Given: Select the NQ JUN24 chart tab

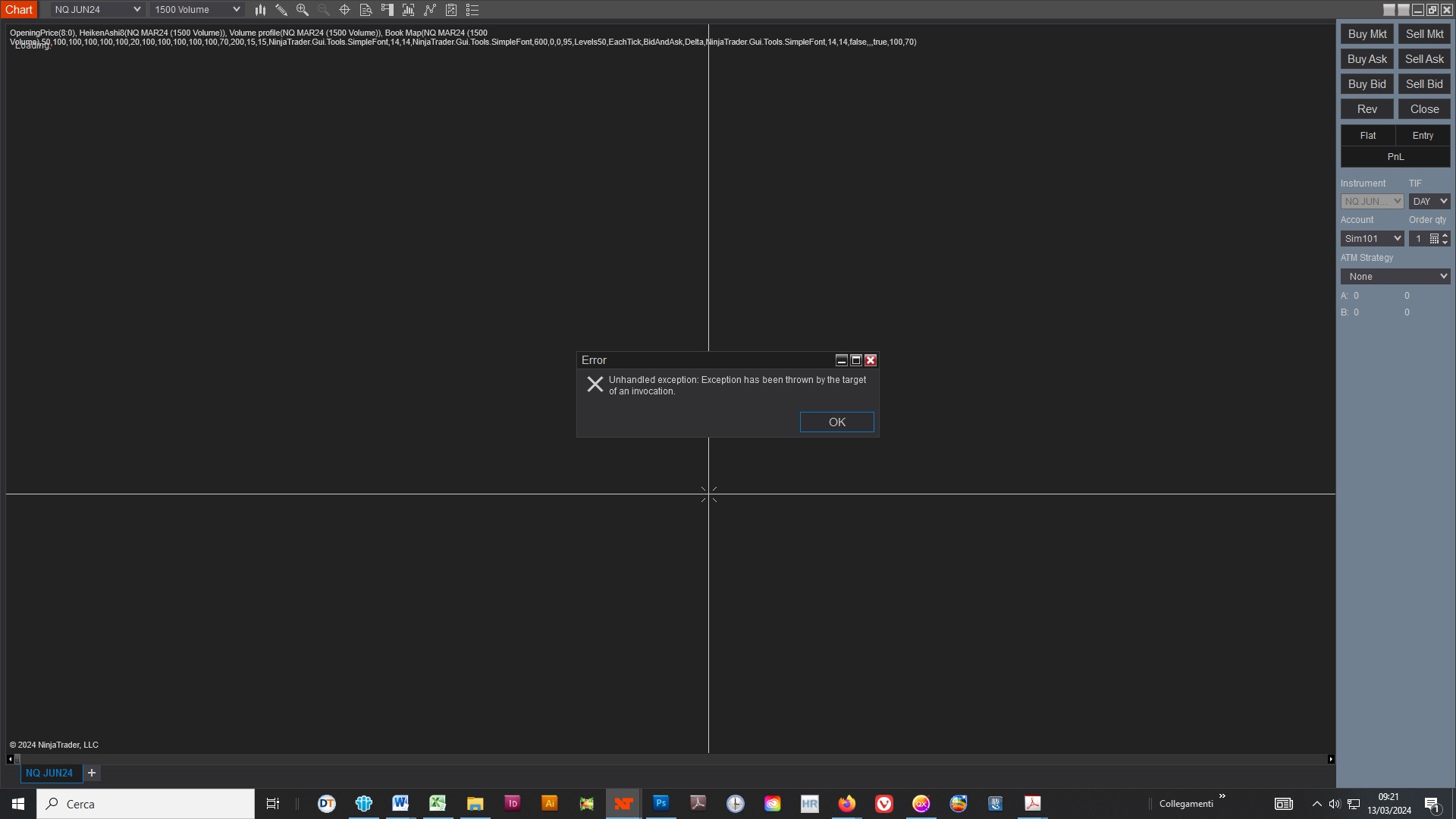Looking at the screenshot, I should tap(49, 773).
